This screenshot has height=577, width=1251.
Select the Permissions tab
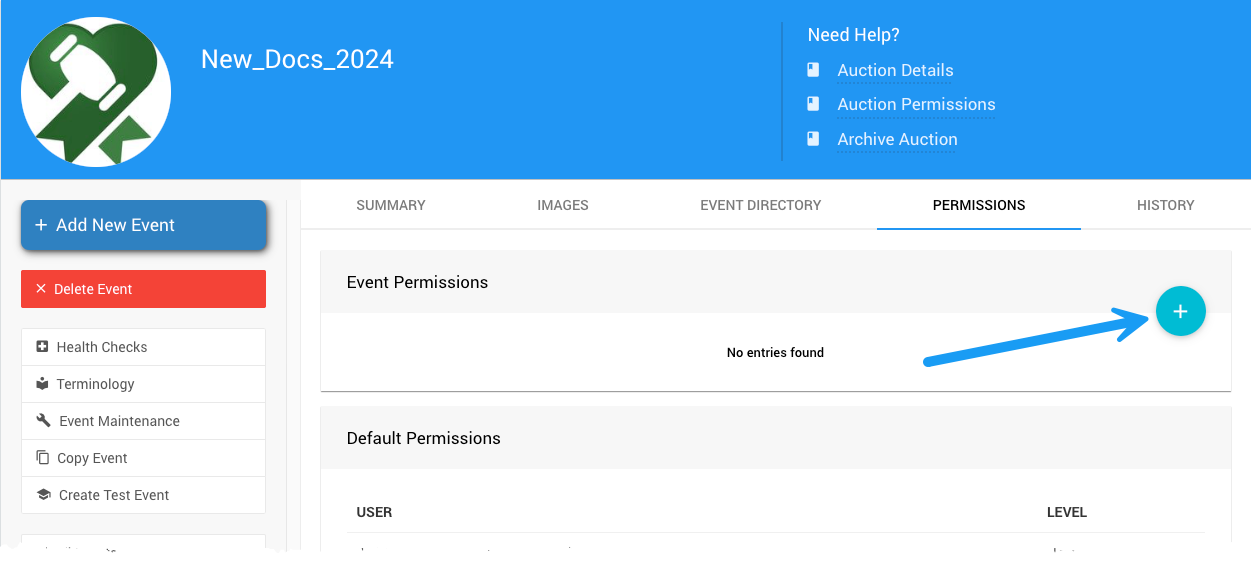(x=979, y=205)
